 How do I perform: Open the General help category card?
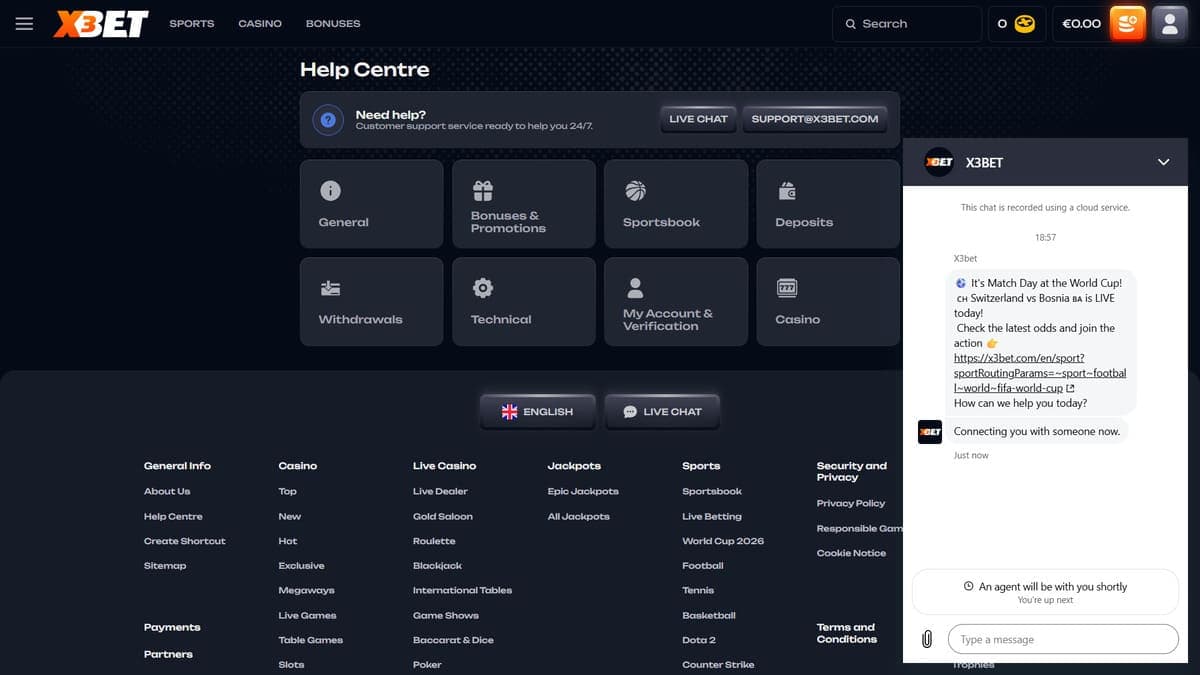(371, 204)
